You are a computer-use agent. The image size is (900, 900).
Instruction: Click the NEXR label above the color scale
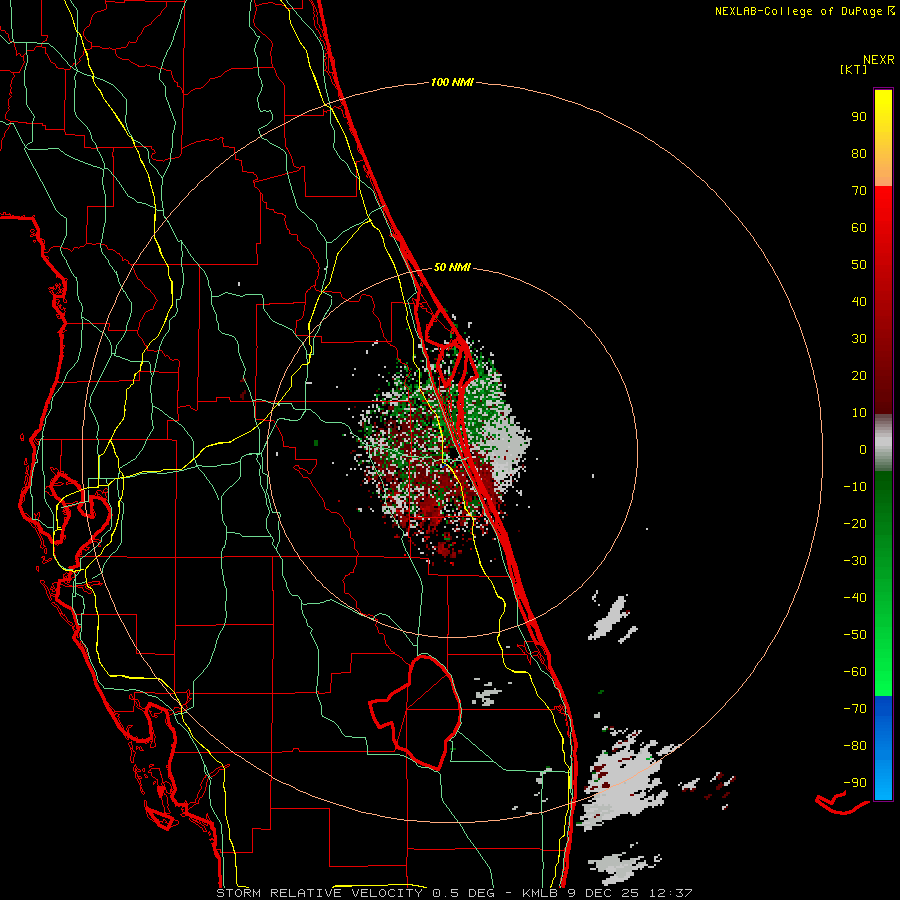coord(878,59)
